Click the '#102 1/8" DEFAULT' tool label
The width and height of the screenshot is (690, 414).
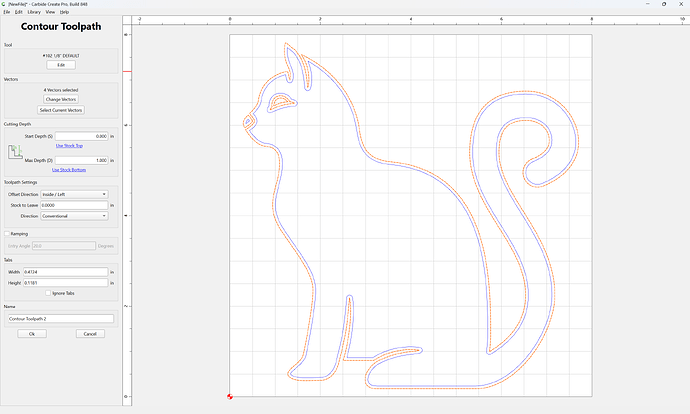pos(61,56)
